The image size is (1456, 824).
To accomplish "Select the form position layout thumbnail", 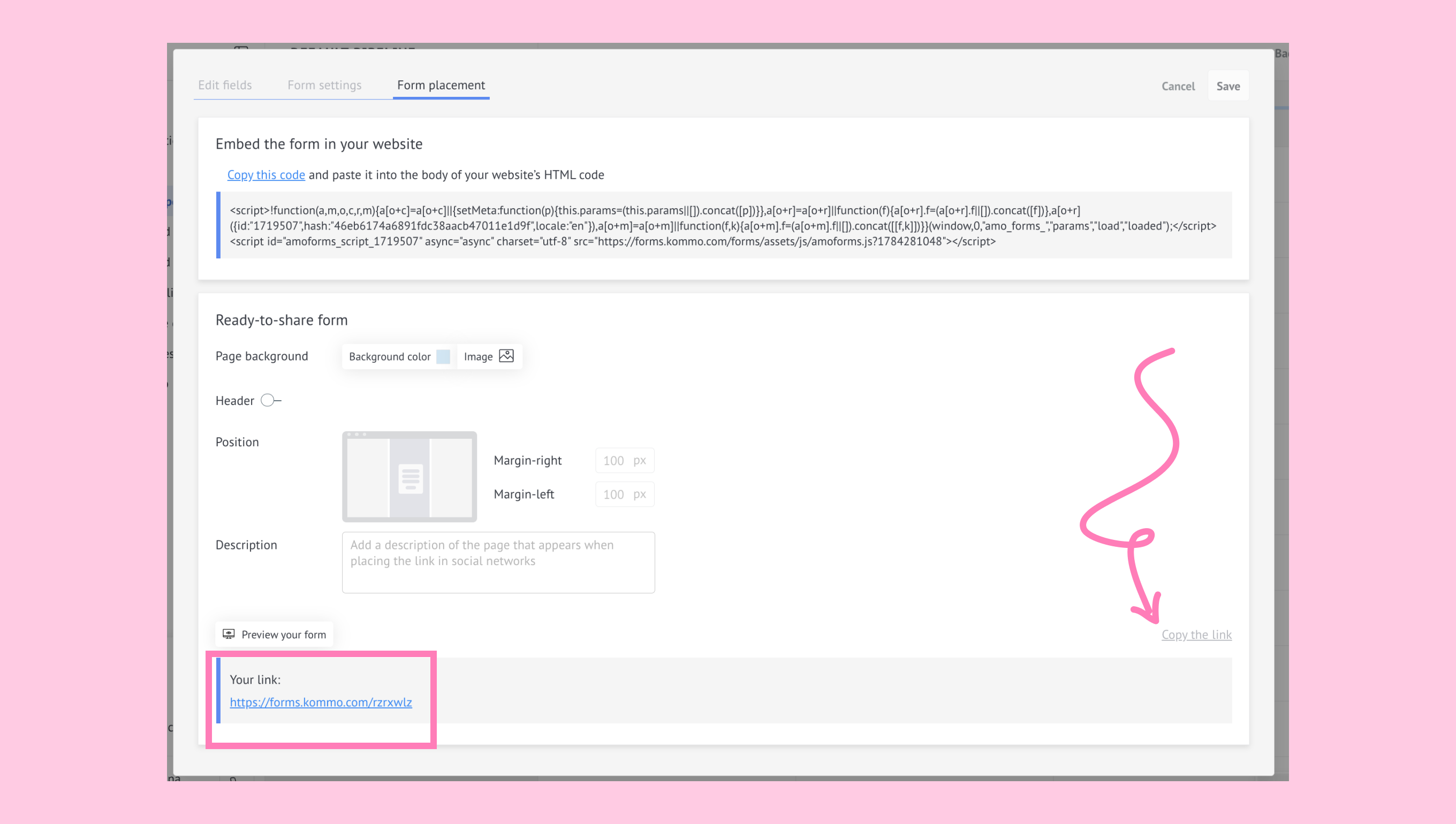I will [409, 477].
